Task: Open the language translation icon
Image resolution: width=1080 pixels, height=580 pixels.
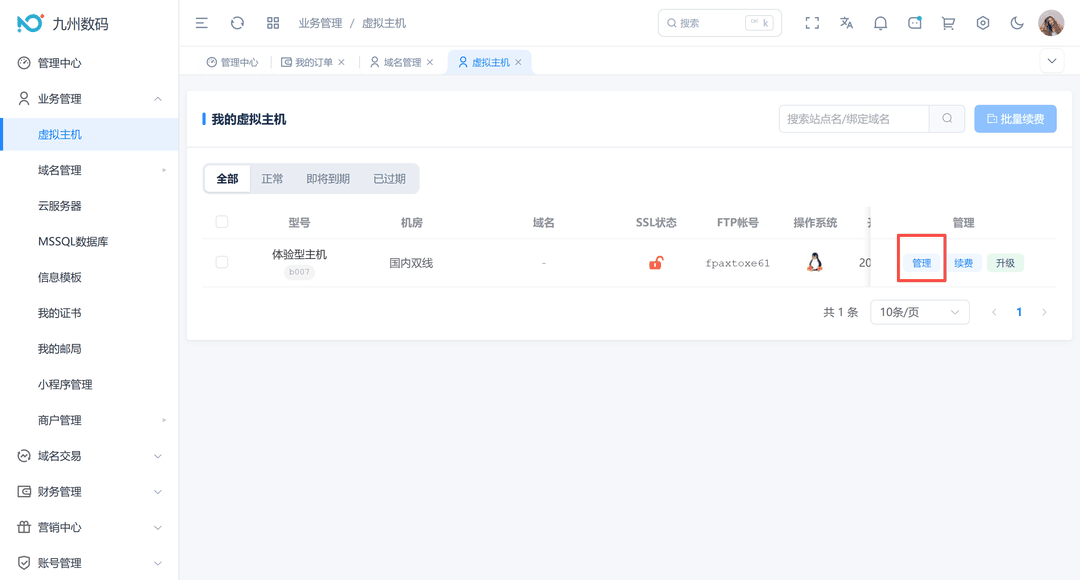Action: [847, 23]
